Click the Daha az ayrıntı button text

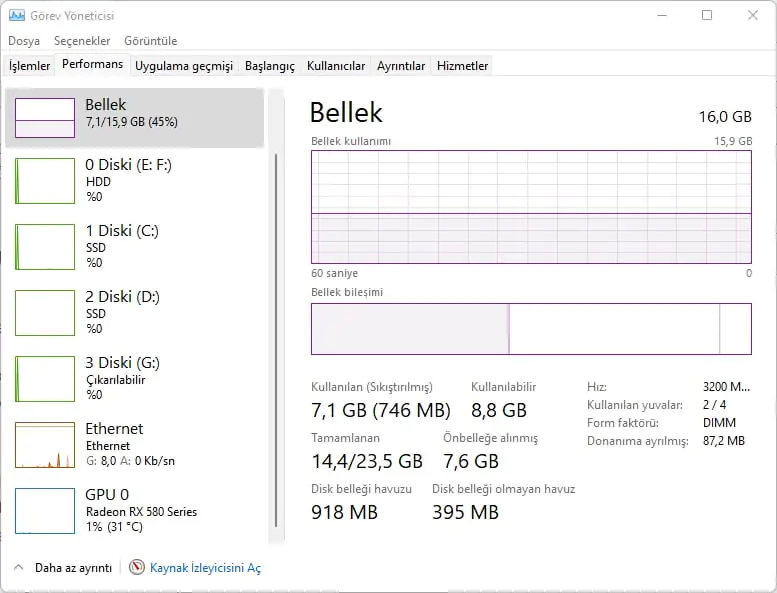point(73,568)
